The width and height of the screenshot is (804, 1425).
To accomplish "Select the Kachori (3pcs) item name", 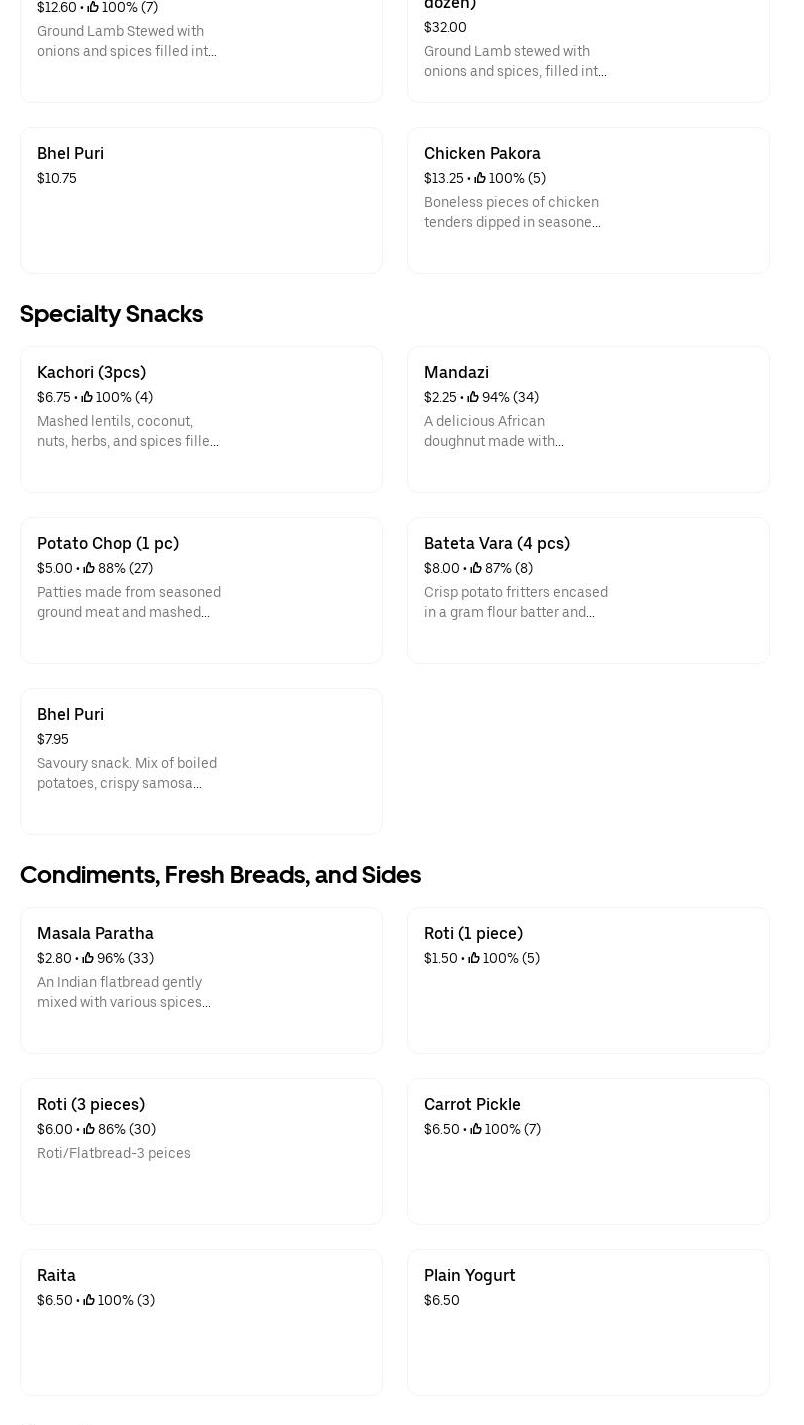I will click(91, 372).
